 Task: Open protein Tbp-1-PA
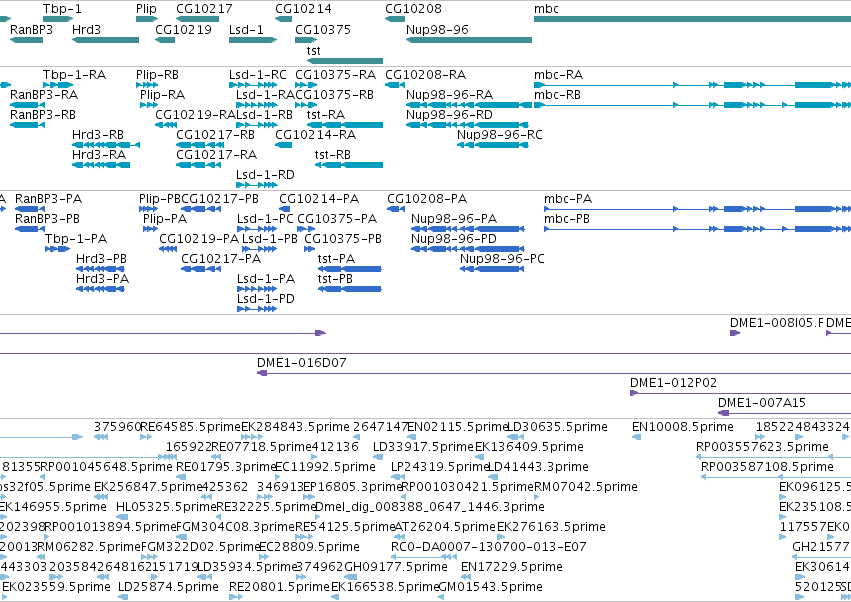coord(76,239)
